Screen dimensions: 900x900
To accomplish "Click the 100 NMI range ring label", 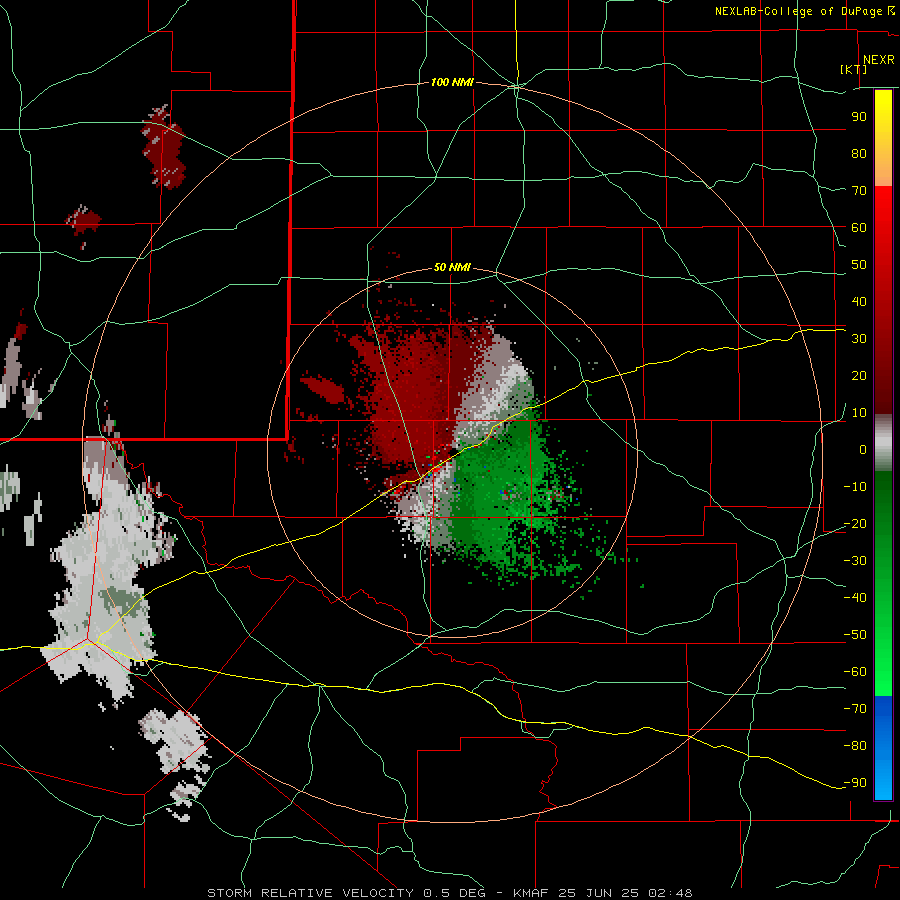I will point(452,83).
